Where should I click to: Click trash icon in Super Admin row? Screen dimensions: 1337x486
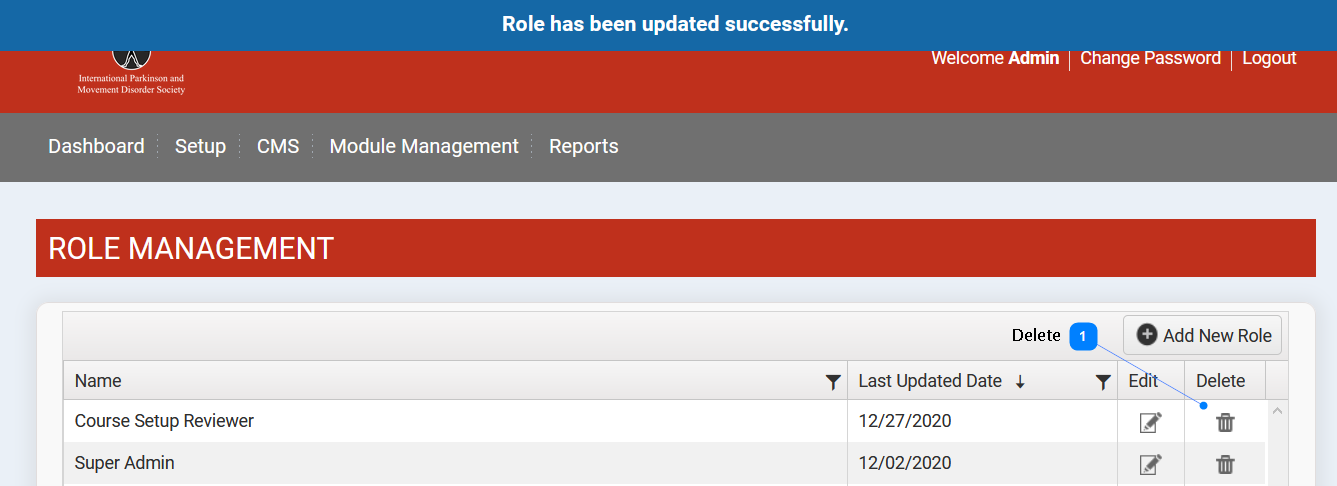pyautogui.click(x=1225, y=464)
